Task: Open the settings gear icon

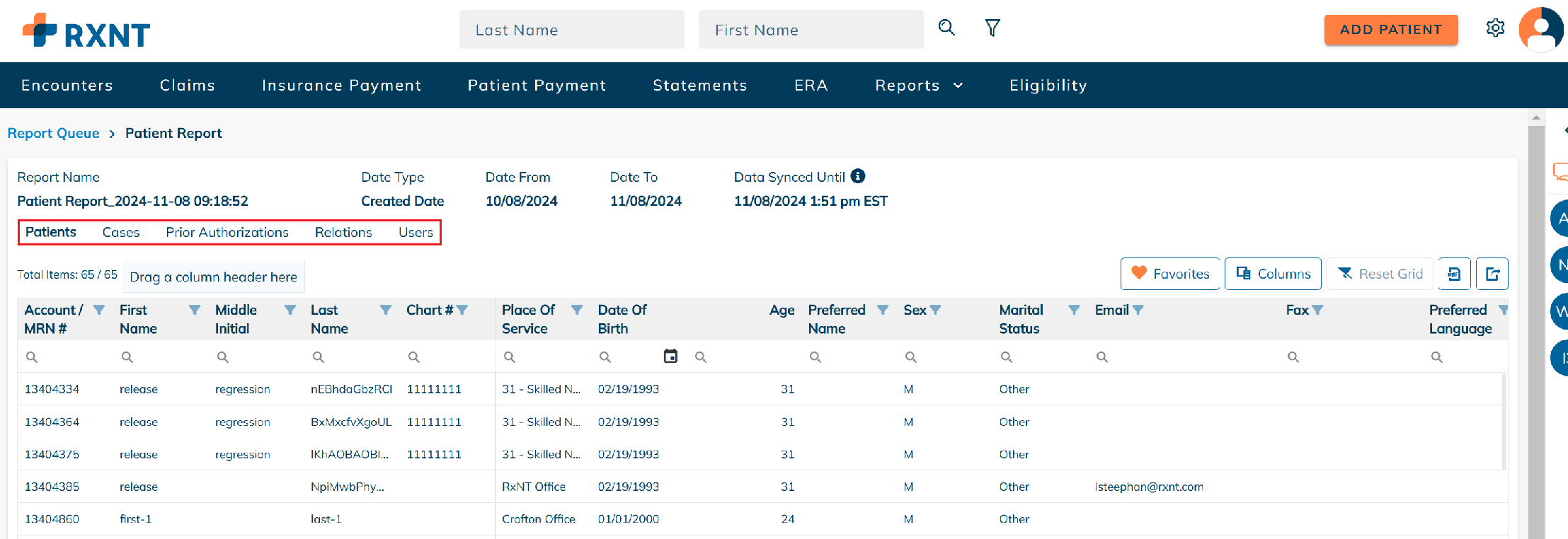Action: pos(1495,28)
